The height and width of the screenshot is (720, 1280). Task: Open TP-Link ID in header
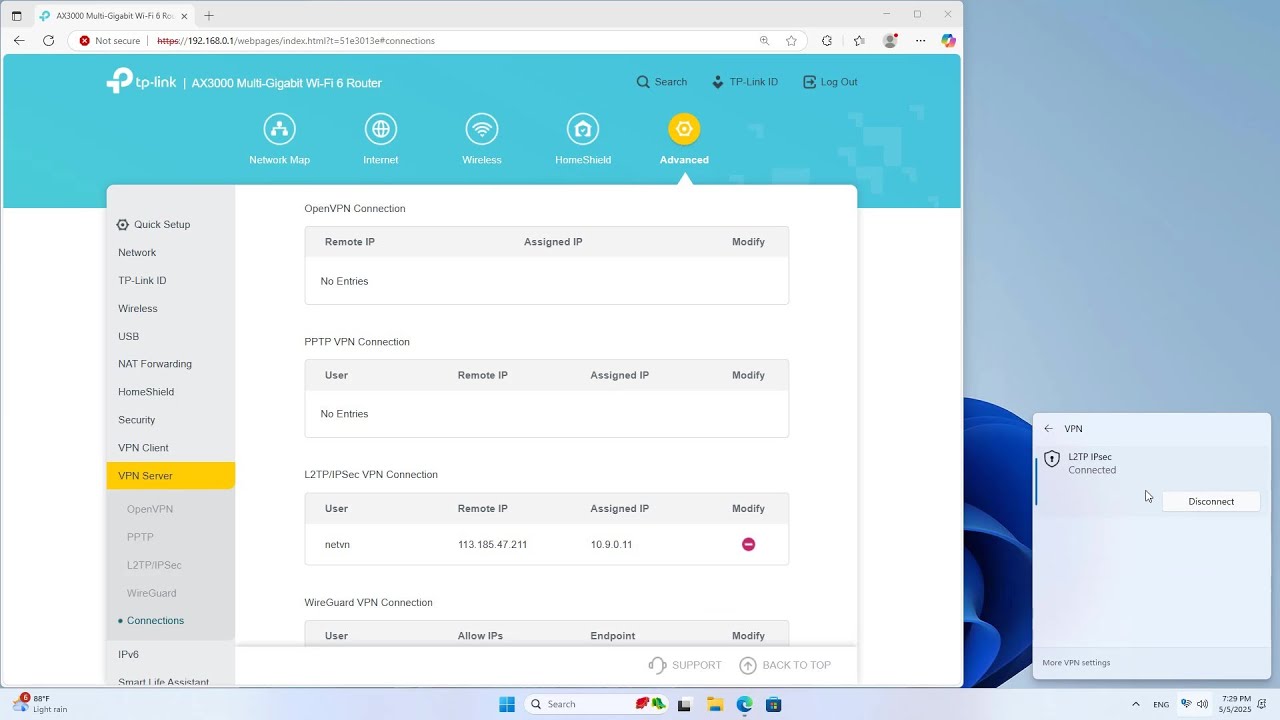pyautogui.click(x=745, y=82)
